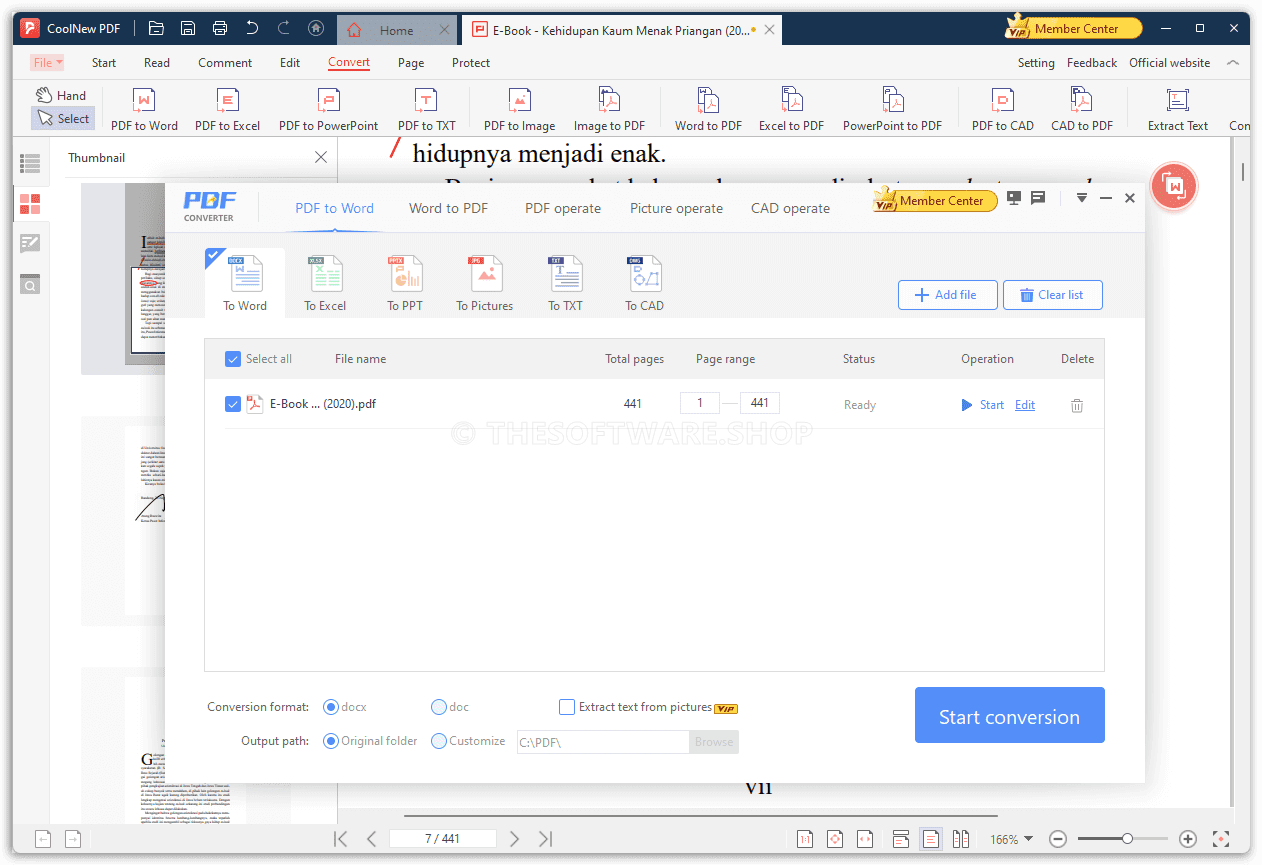Open the CAD operate converter tab
1262x865 pixels.
(790, 208)
